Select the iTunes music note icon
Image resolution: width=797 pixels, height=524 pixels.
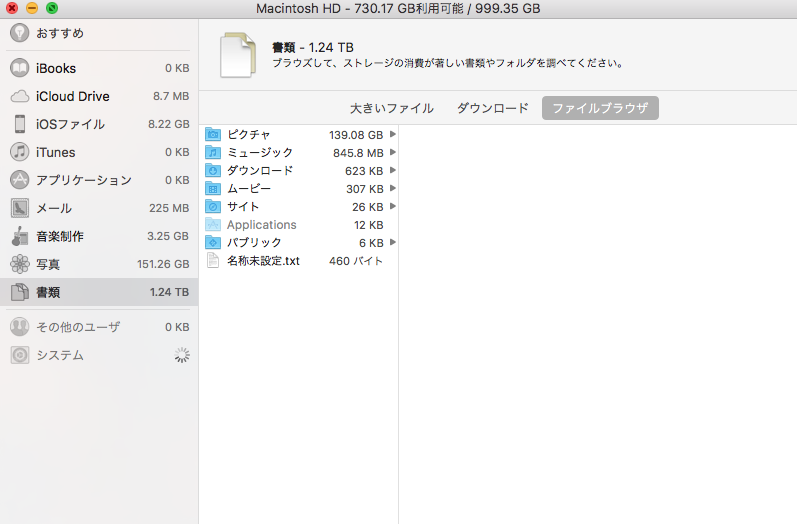19,152
